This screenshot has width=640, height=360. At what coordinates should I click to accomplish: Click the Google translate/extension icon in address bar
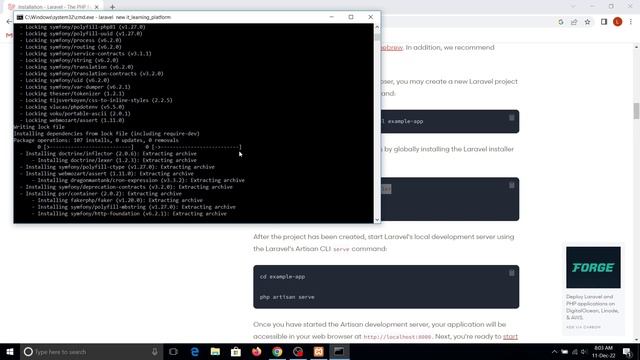coord(561,22)
